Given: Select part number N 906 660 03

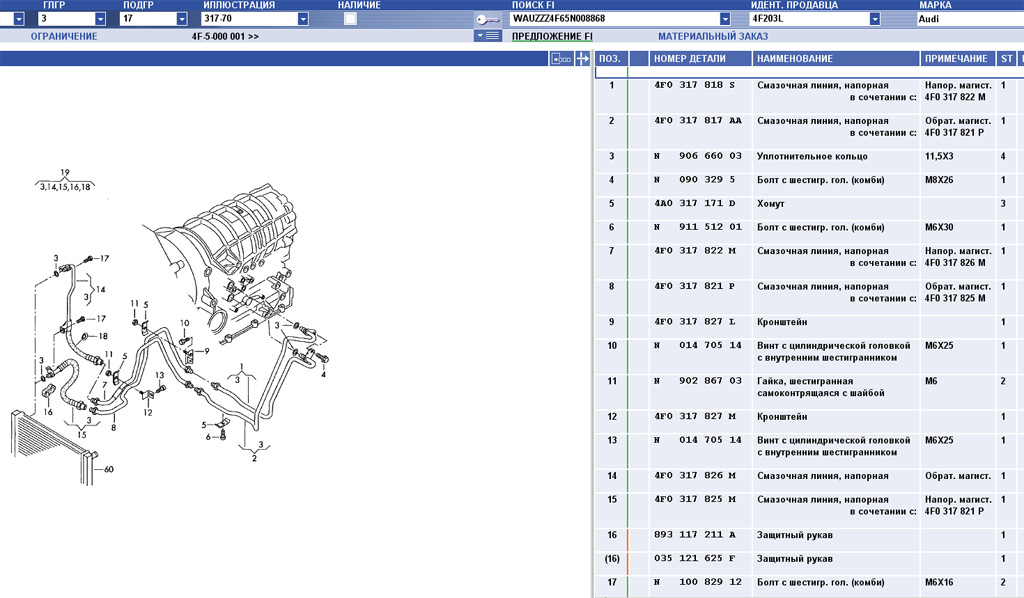Looking at the screenshot, I should (698, 156).
